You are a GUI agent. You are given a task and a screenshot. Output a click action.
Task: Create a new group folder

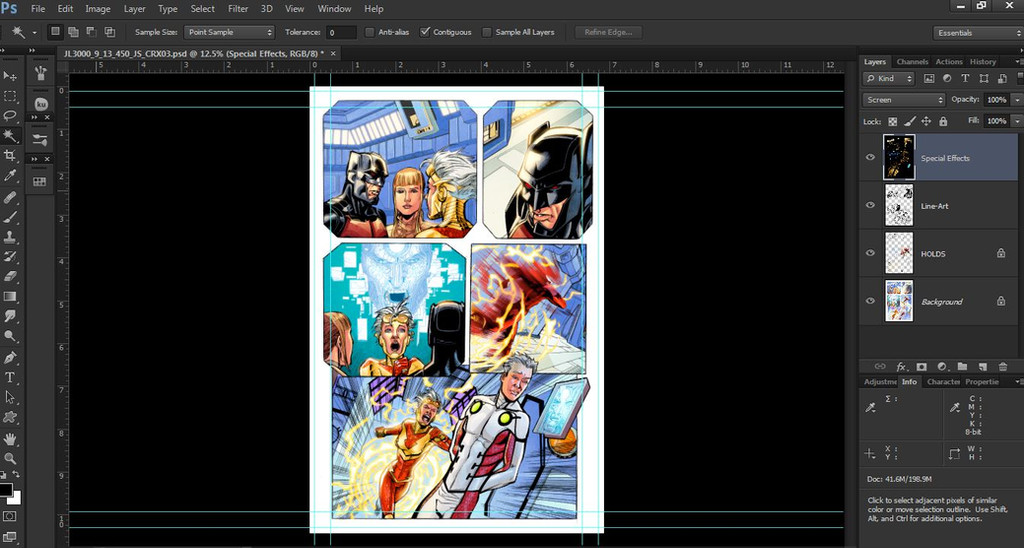coord(962,367)
